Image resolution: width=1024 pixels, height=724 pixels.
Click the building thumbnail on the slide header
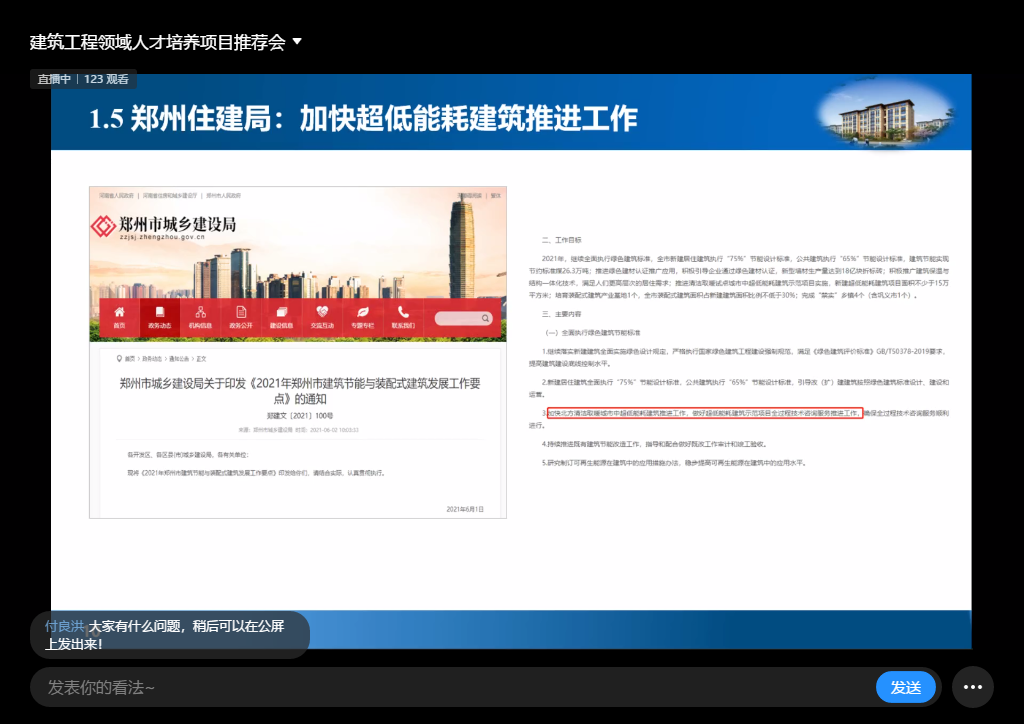click(x=885, y=112)
